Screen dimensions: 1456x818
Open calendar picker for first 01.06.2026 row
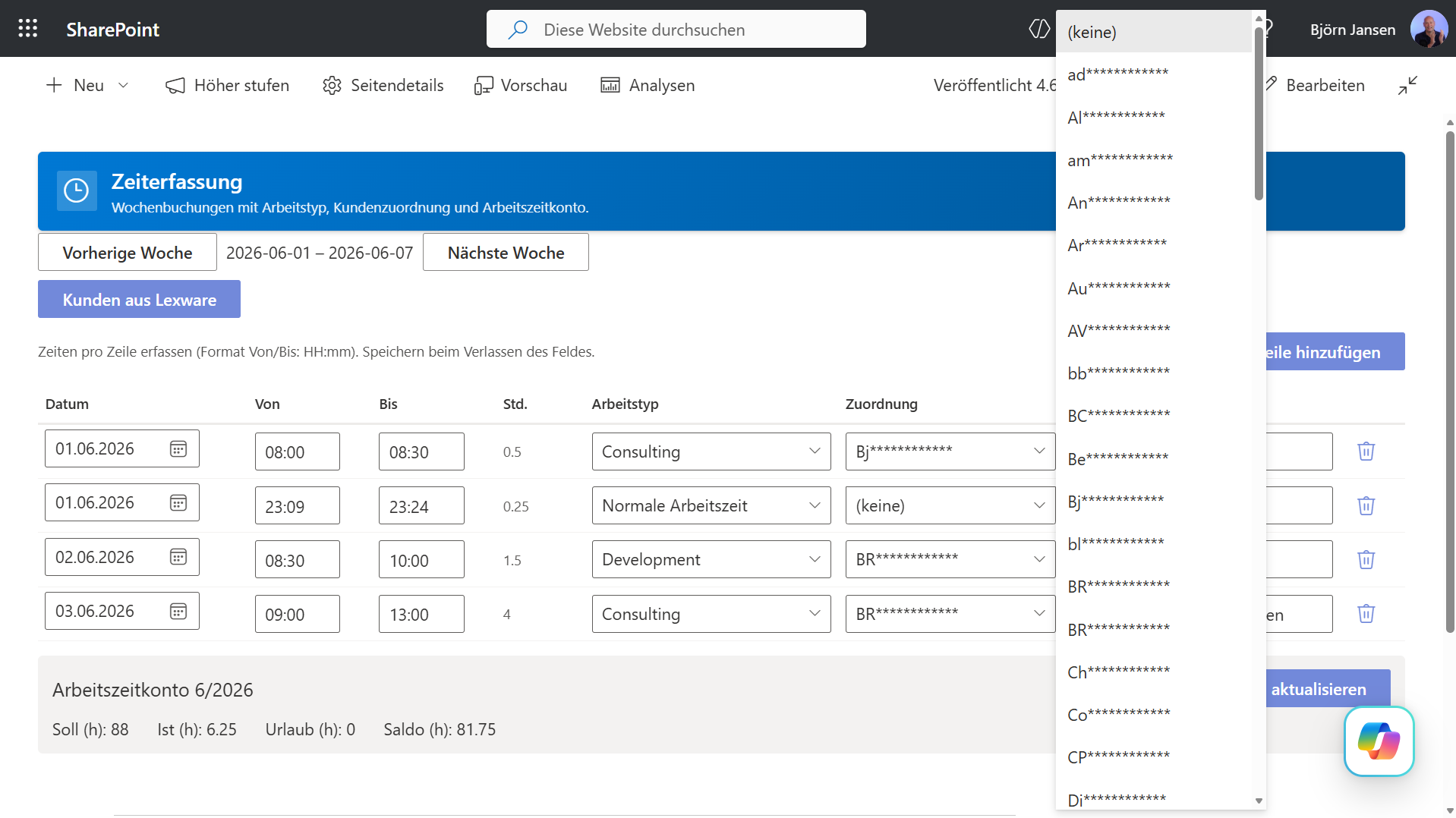click(178, 448)
